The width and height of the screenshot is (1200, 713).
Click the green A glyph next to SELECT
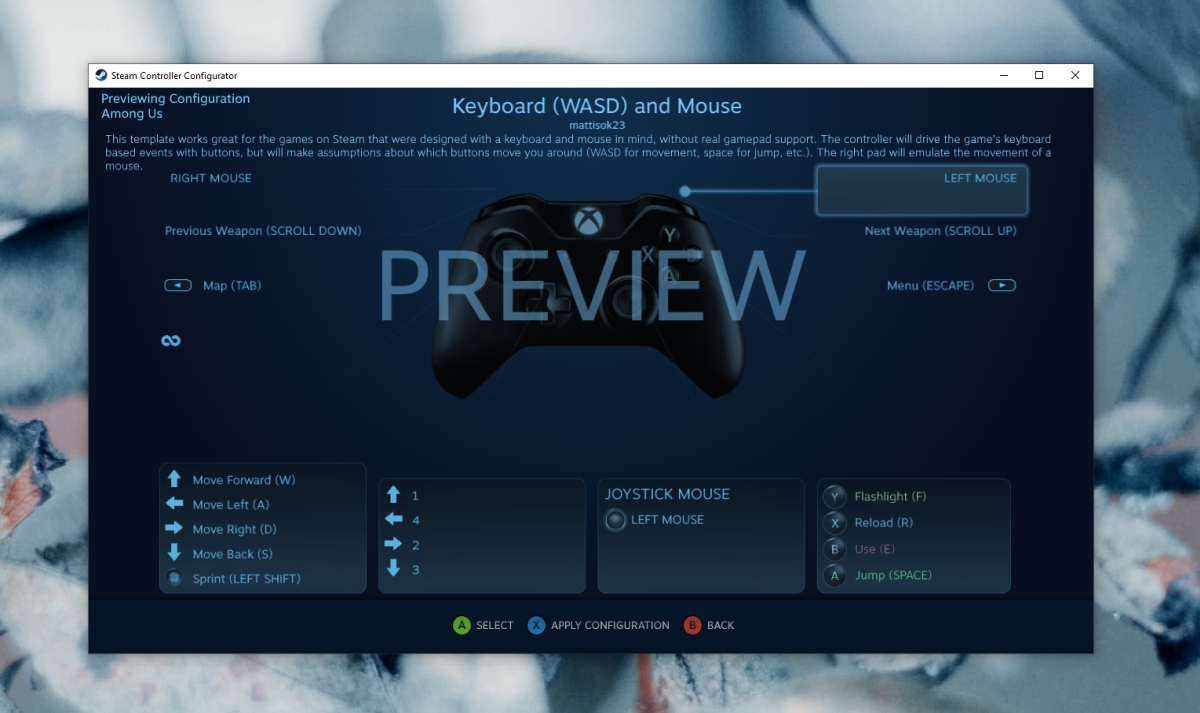[461, 625]
